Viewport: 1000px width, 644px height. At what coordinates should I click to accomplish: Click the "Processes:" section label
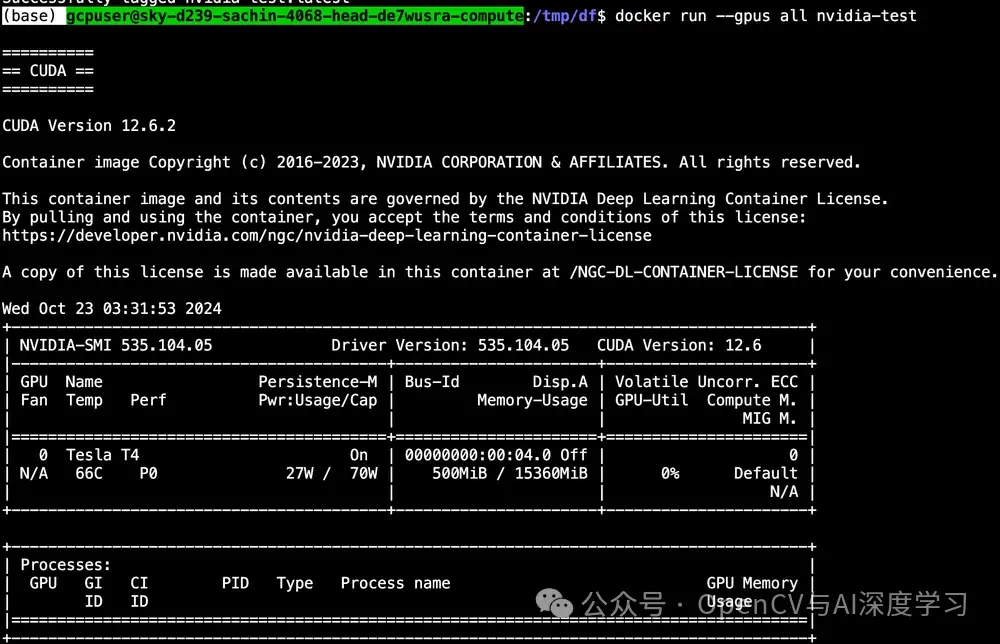[66, 565]
